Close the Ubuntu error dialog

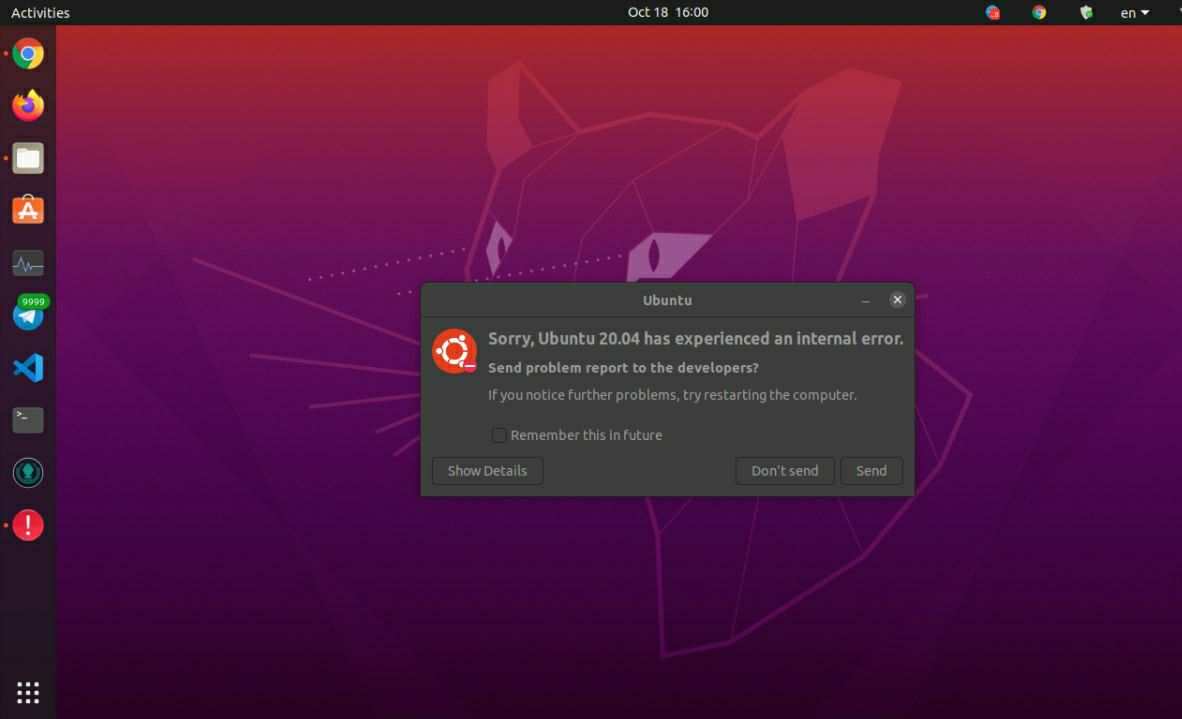[897, 300]
